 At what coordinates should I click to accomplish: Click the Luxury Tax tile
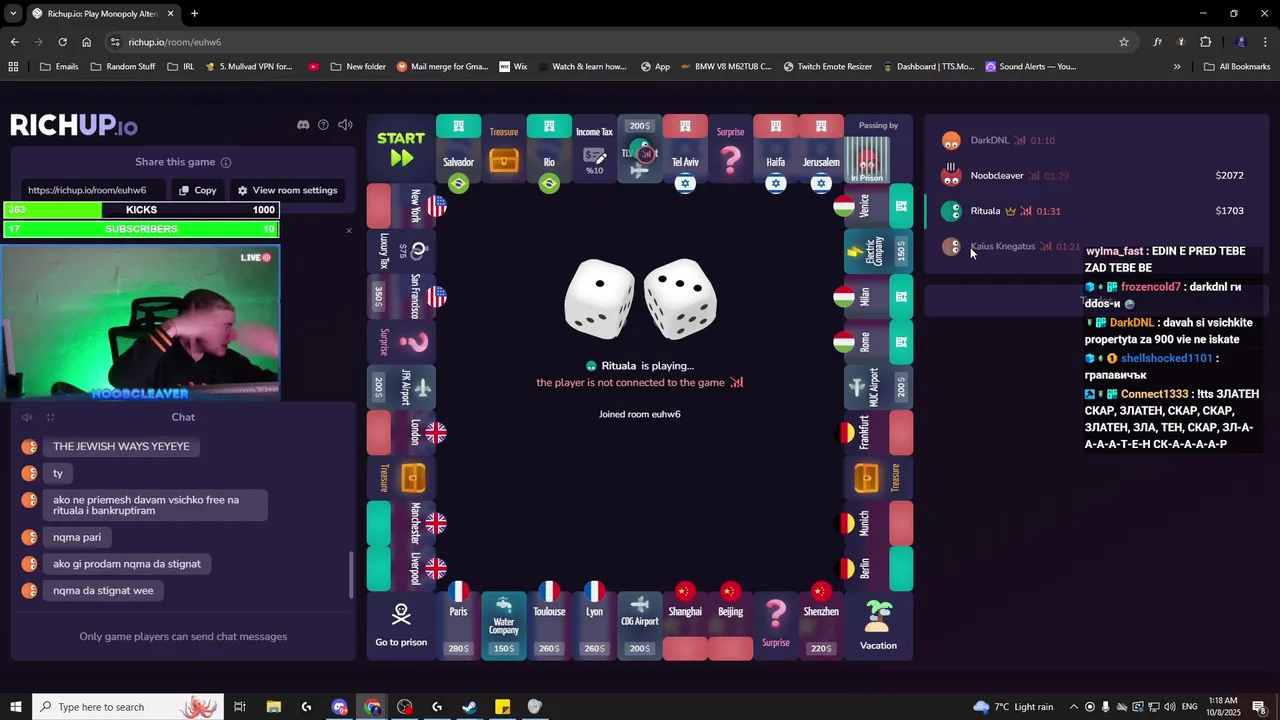401,251
